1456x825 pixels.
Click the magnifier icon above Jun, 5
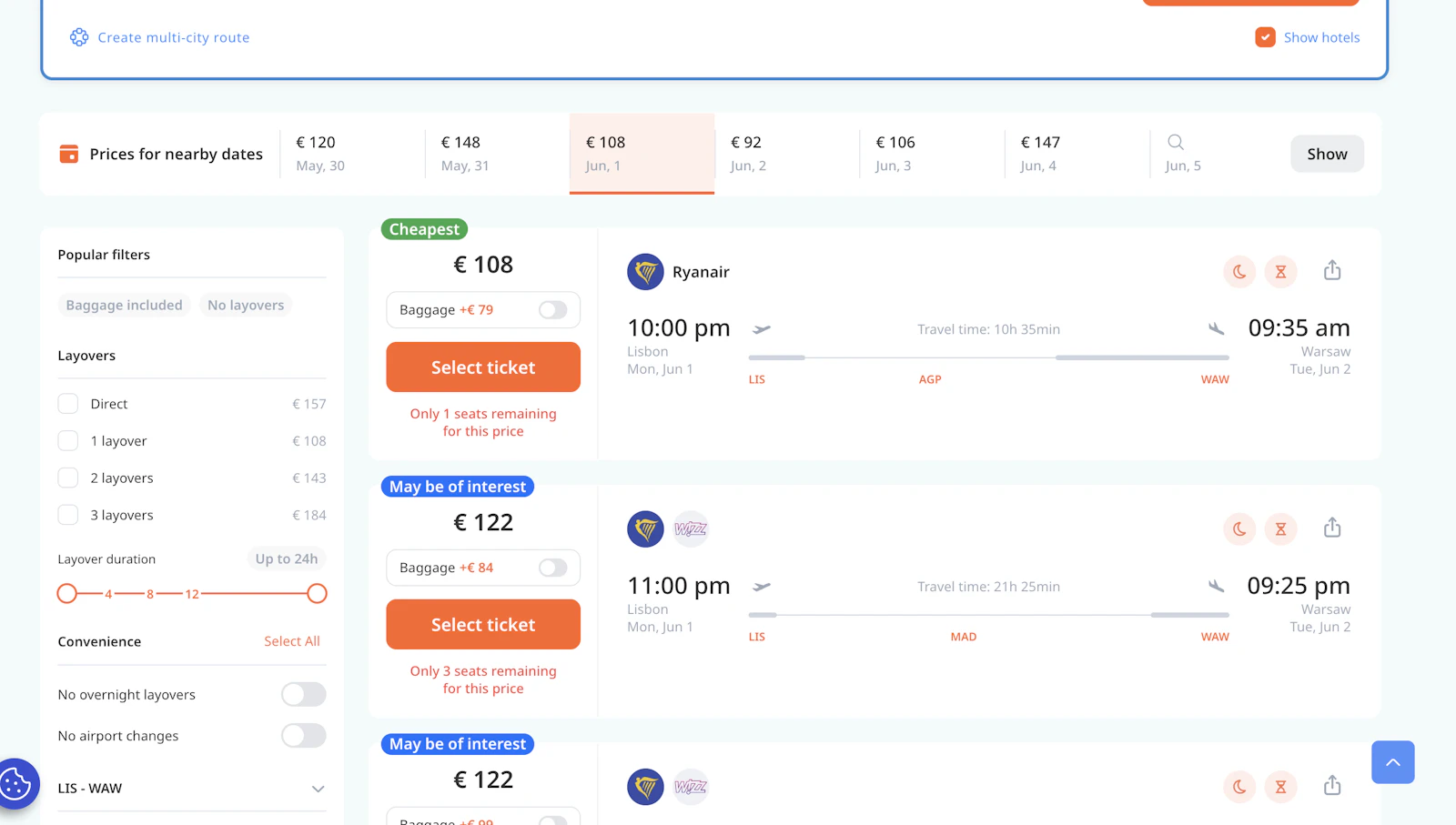[x=1176, y=142]
